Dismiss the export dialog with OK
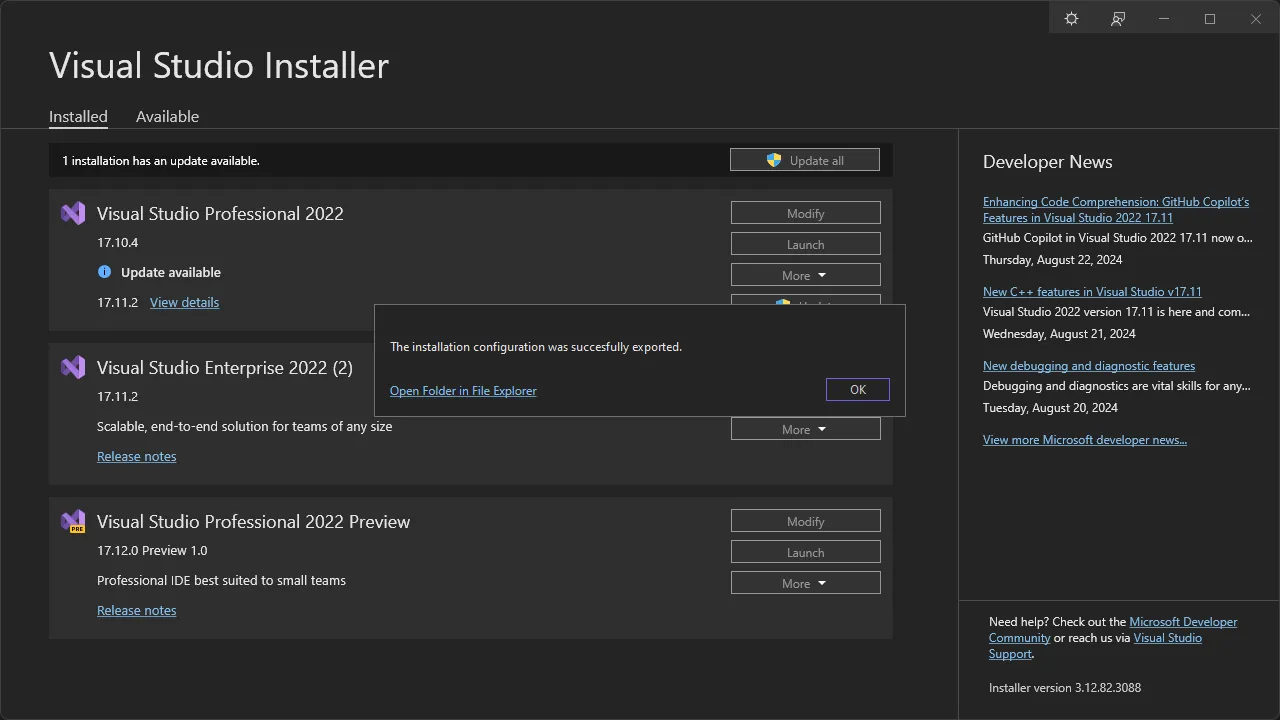The height and width of the screenshot is (720, 1280). pyautogui.click(x=857, y=389)
